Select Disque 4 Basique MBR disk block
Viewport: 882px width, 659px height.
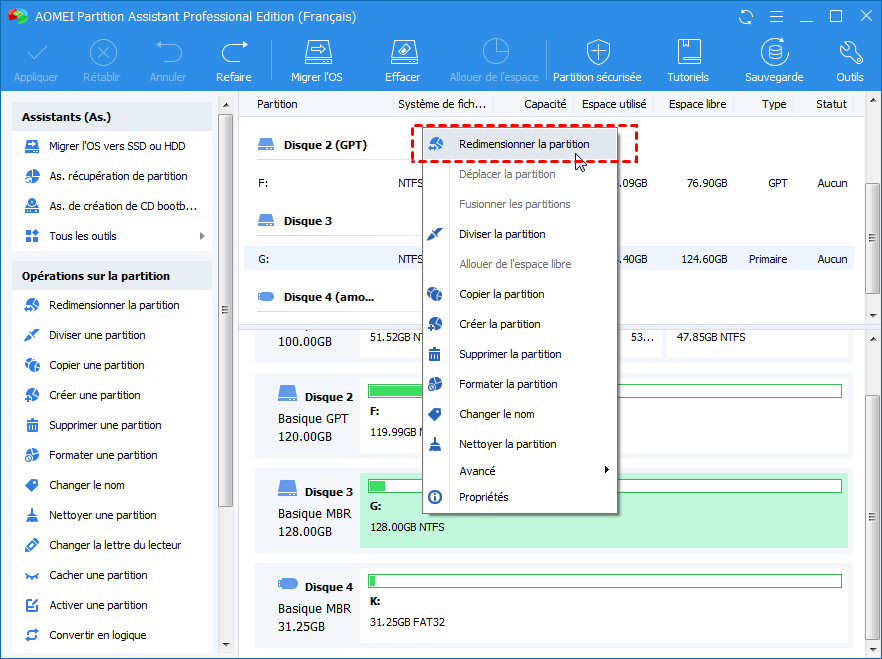[x=308, y=606]
